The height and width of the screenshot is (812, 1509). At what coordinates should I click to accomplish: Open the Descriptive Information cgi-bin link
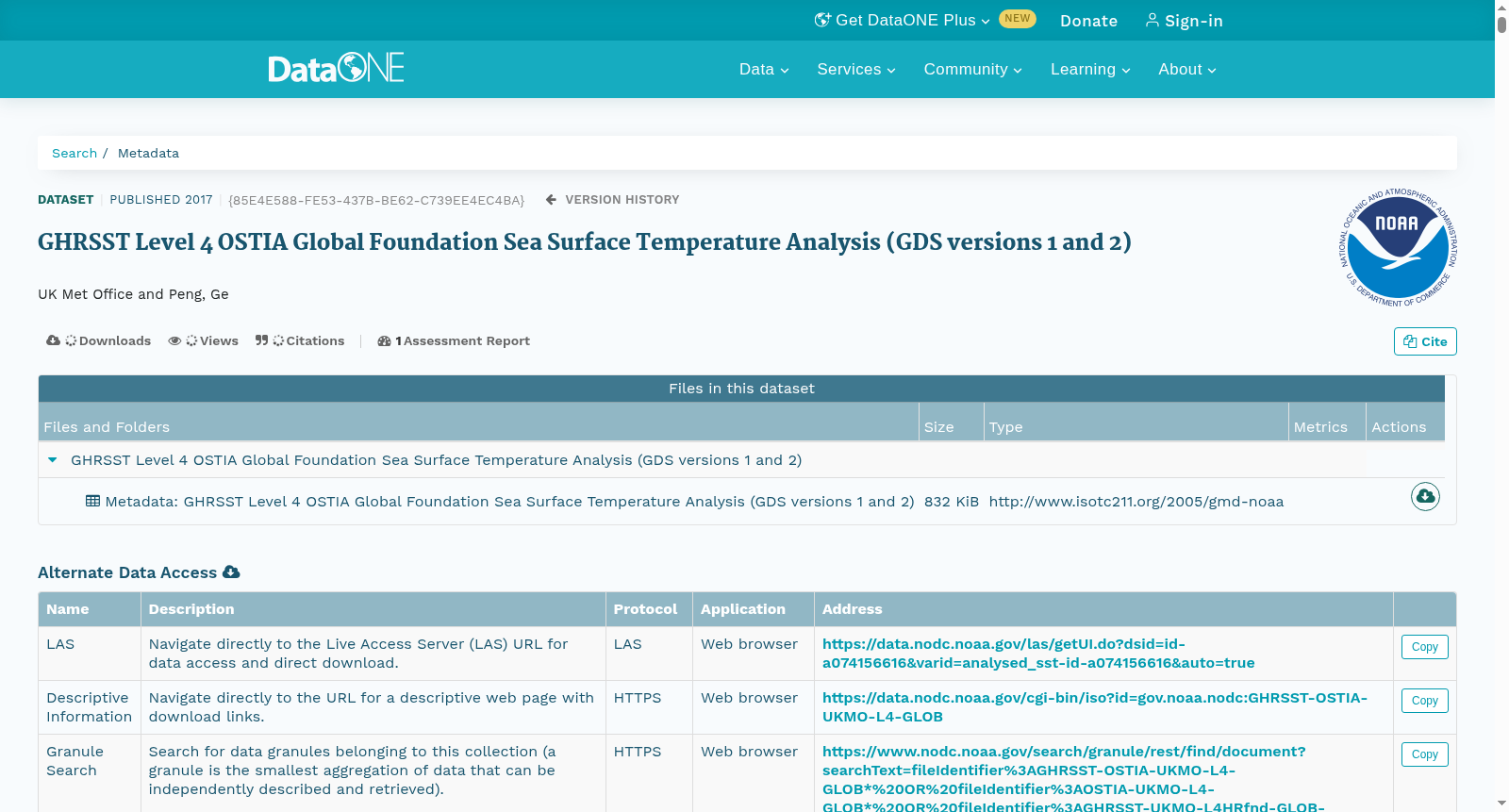coord(1095,707)
